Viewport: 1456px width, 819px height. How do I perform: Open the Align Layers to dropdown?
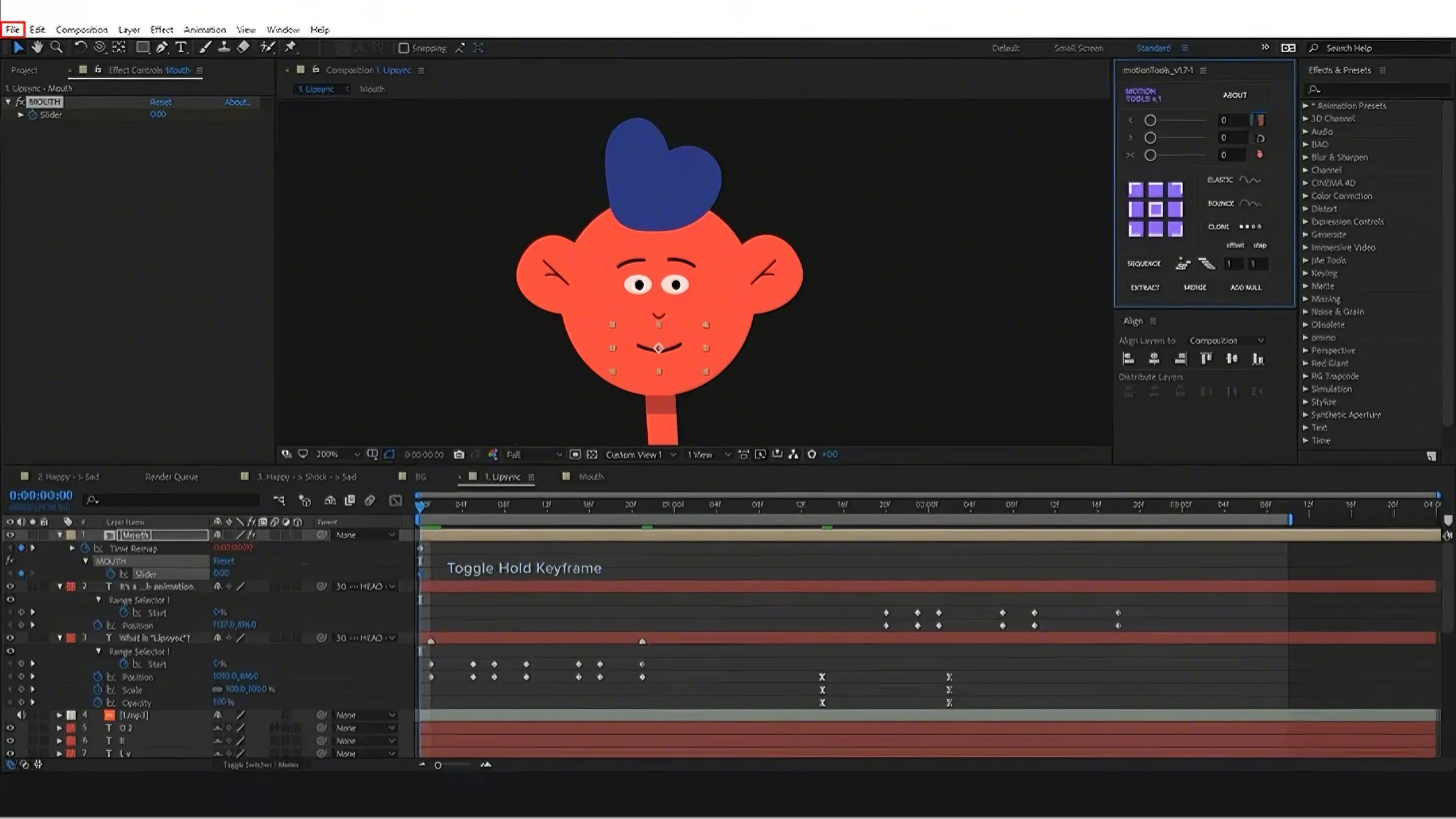[1226, 340]
